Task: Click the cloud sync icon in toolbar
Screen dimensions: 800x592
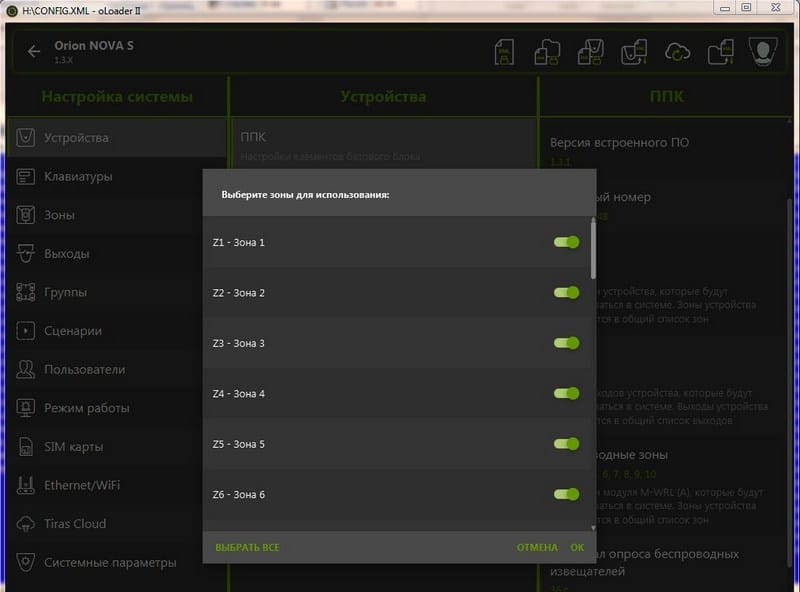Action: (x=678, y=52)
